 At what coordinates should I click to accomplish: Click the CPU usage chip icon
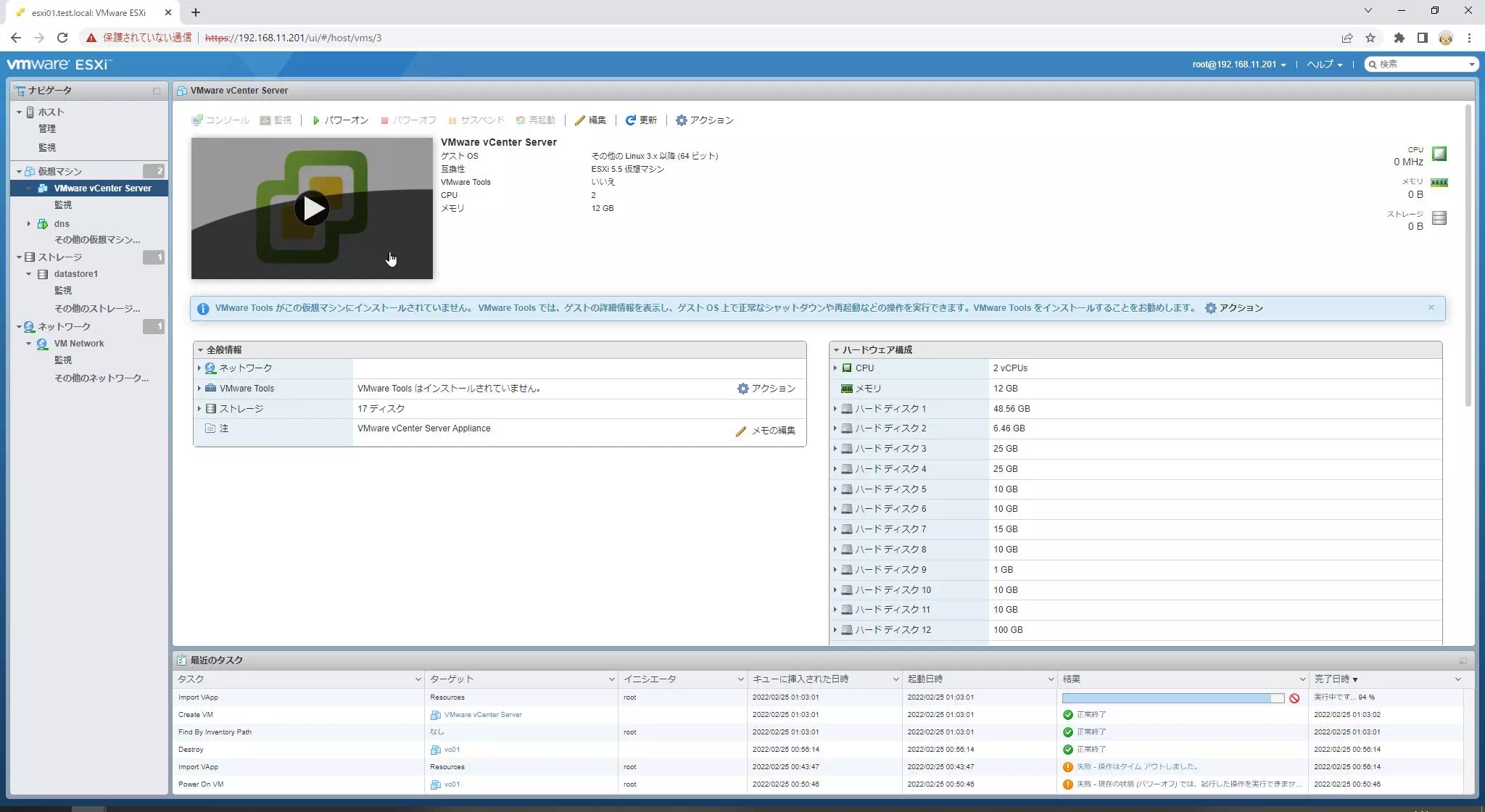[1439, 154]
